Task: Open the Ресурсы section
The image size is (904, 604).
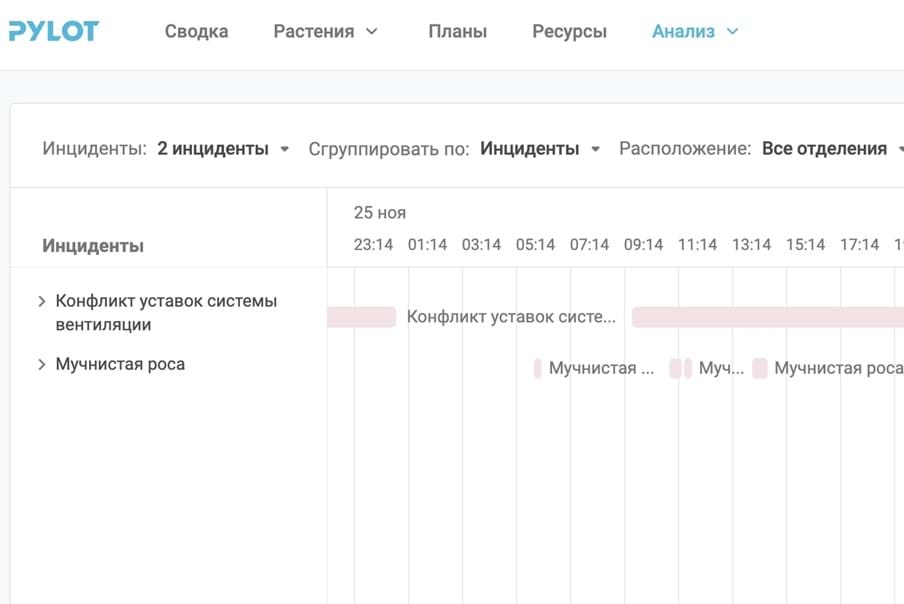Action: [569, 31]
